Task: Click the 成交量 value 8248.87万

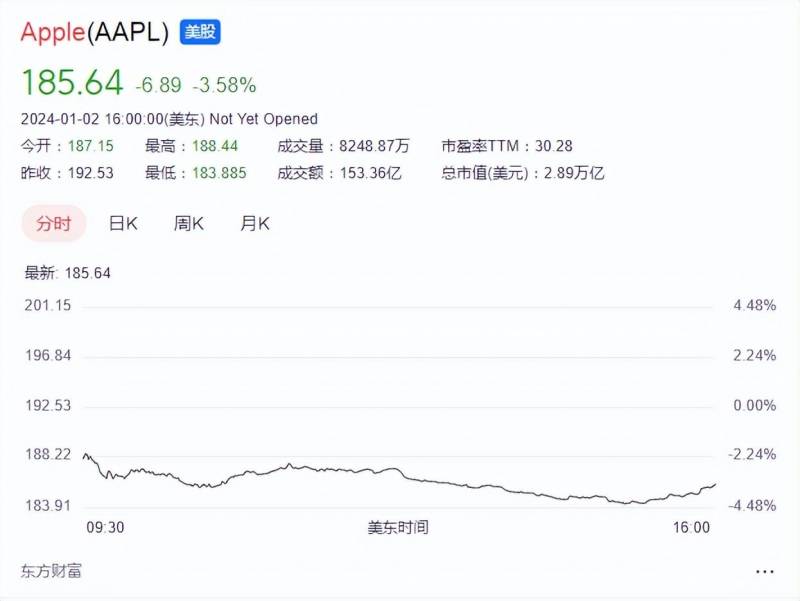Action: pos(374,146)
